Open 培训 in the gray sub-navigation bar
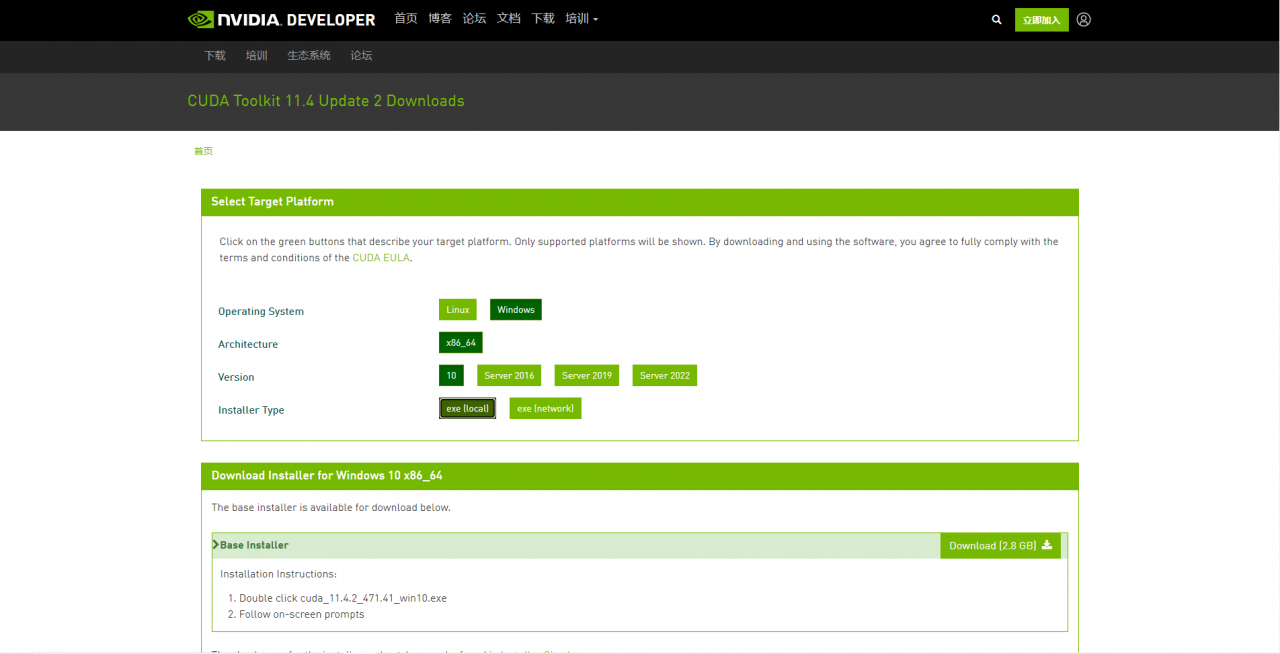 257,56
